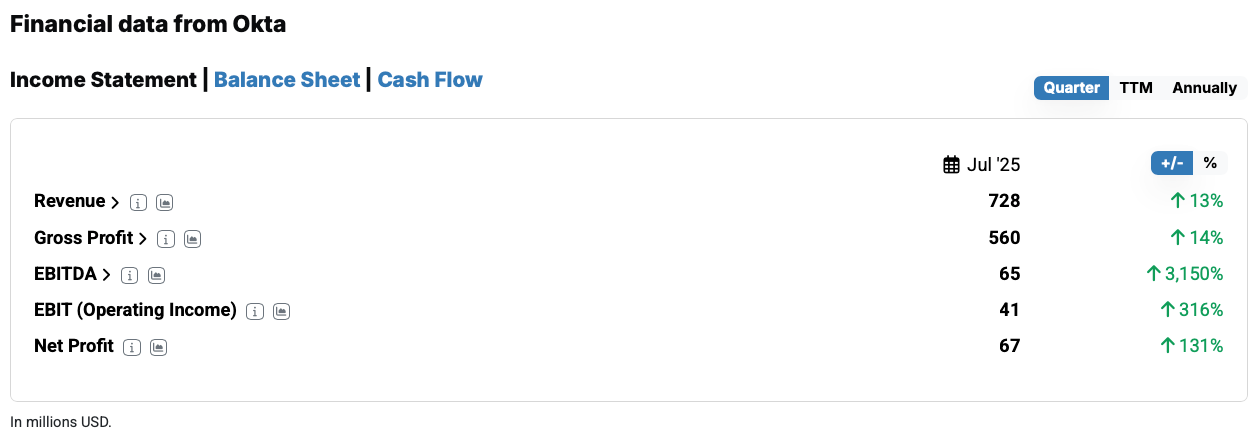This screenshot has height=435, width=1256.
Task: Open the Net Profit chart icon
Action: pos(158,347)
